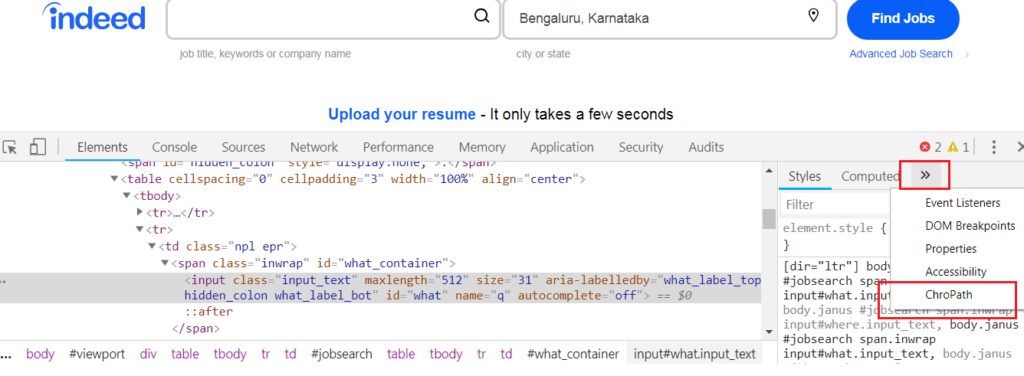Click the scrollbar up arrow in Elements panel
This screenshot has width=1024, height=376.
(x=769, y=171)
